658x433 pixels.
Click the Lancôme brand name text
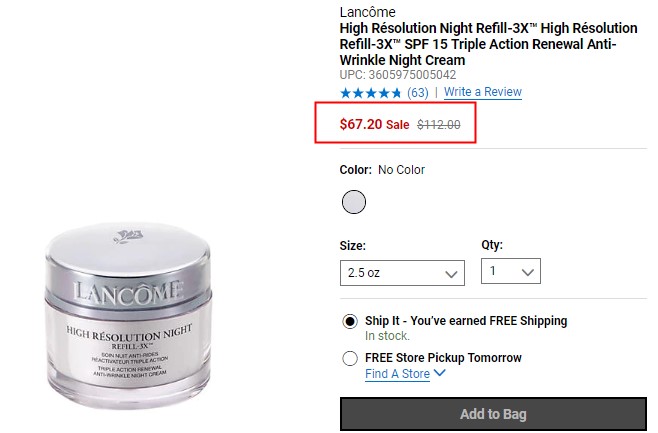(x=367, y=12)
